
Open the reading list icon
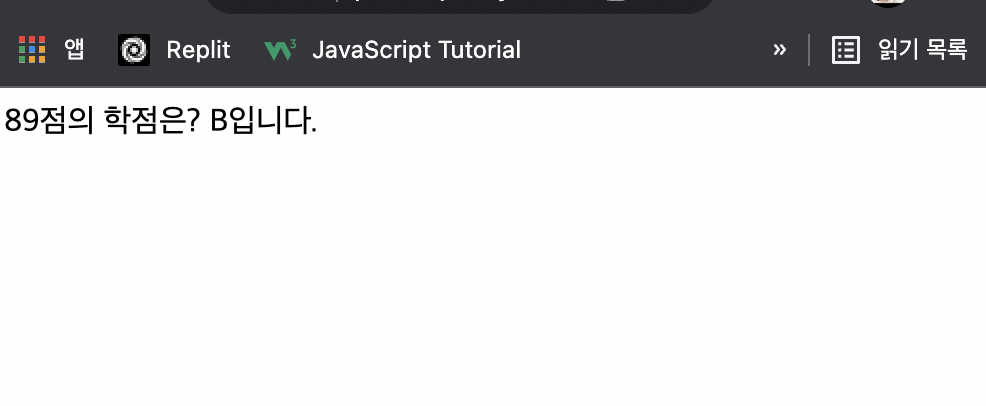pos(846,49)
